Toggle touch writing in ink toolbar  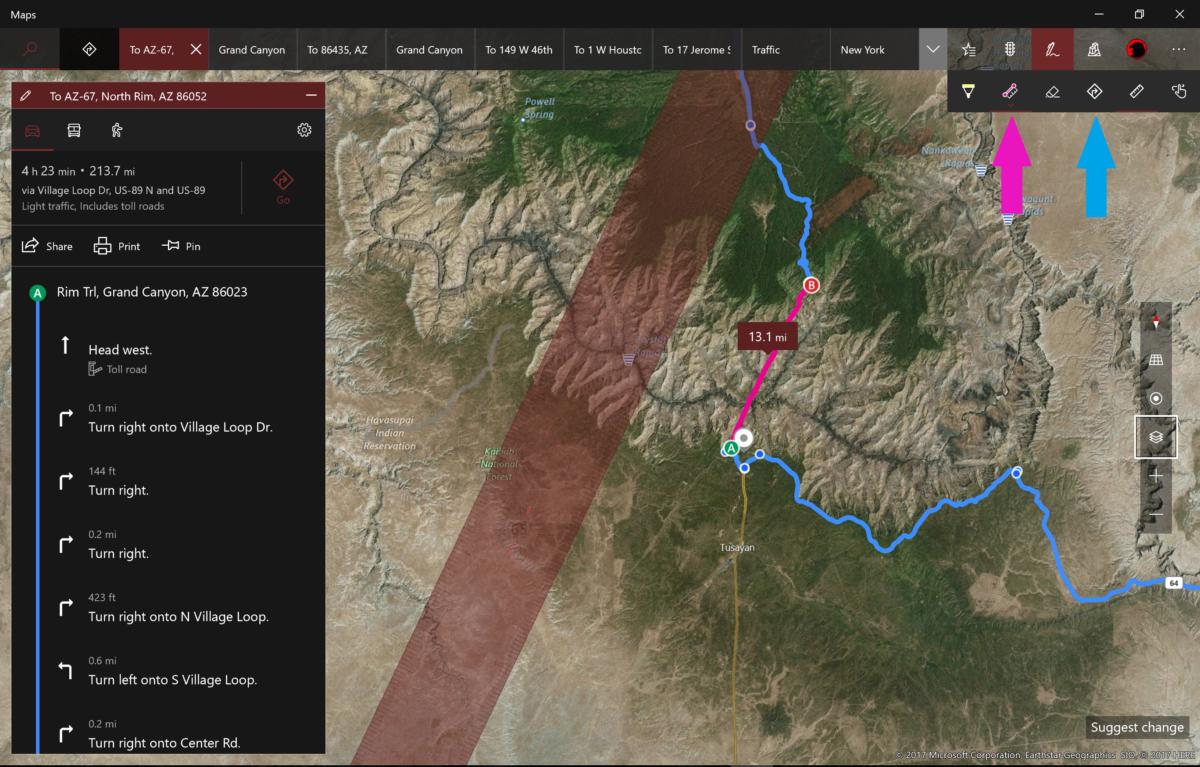(x=1178, y=91)
